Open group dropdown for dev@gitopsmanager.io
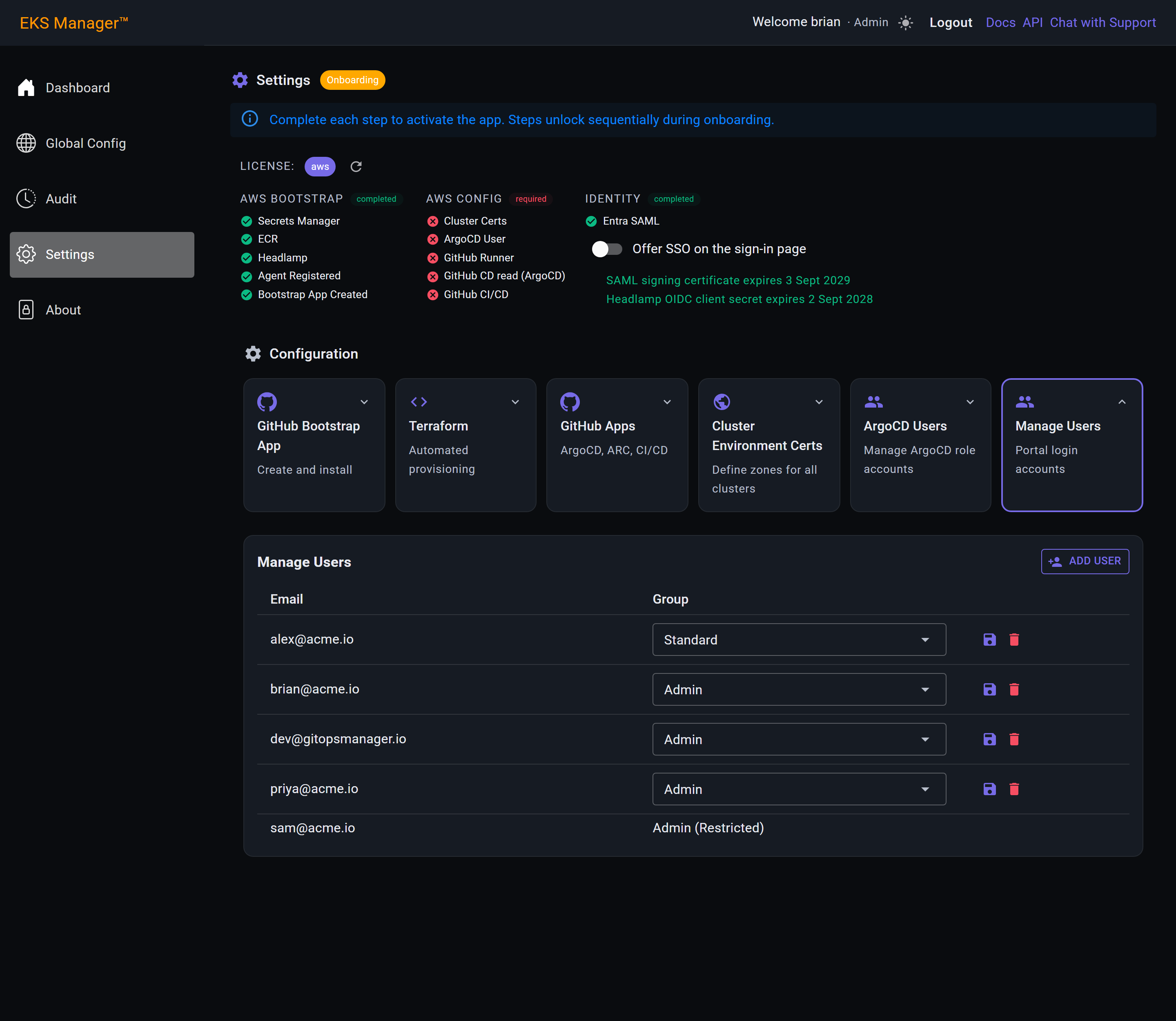Screen dimensions: 1176x1021 pyautogui.click(x=799, y=739)
